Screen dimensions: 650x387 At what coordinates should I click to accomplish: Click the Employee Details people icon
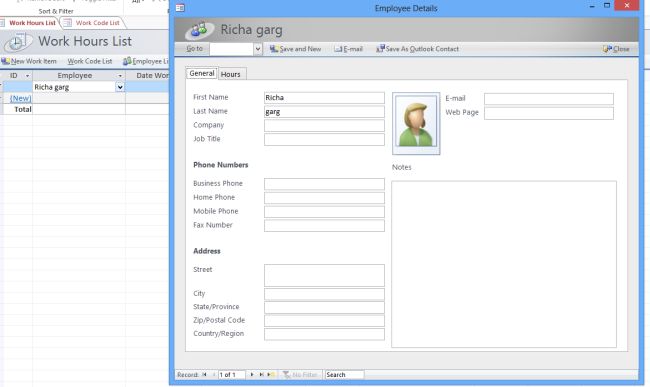[199, 30]
